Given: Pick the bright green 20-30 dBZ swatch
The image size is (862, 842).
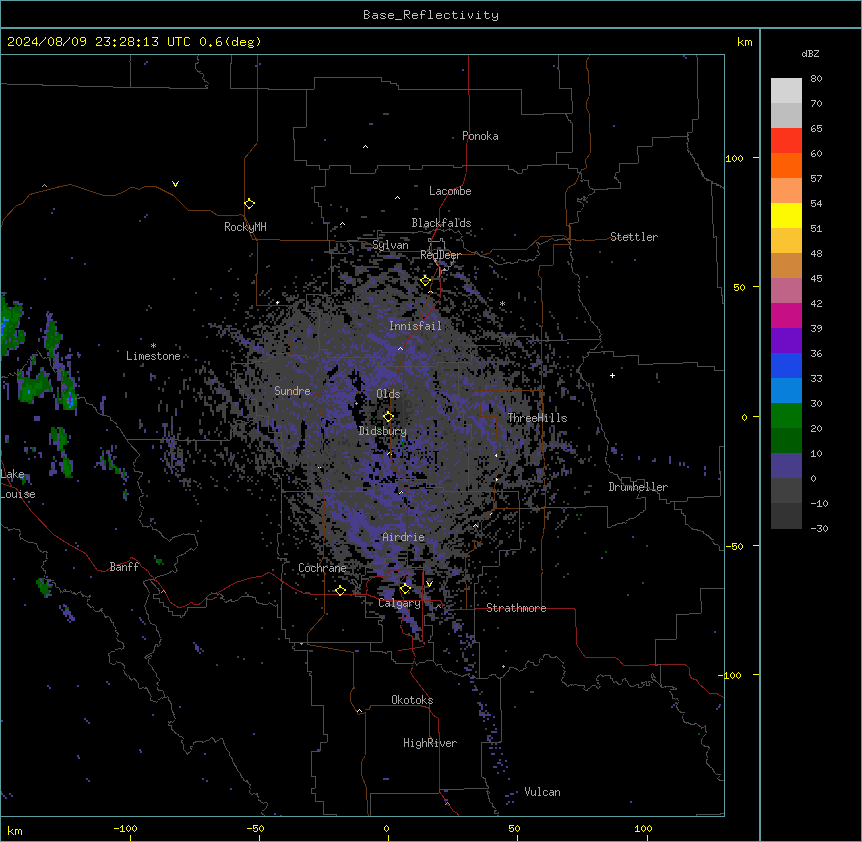Looking at the screenshot, I should [786, 416].
